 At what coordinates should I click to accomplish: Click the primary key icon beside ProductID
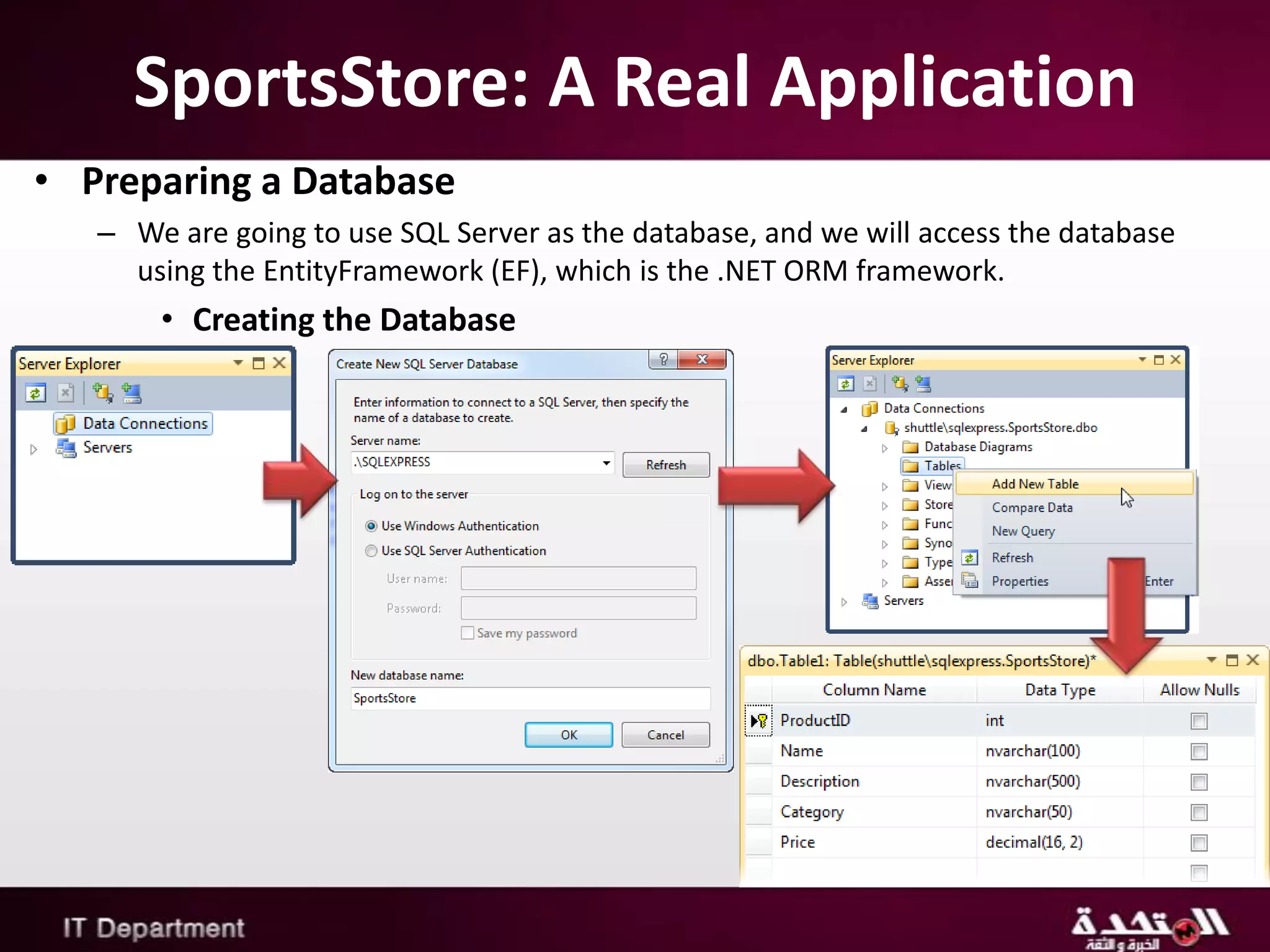(x=758, y=721)
